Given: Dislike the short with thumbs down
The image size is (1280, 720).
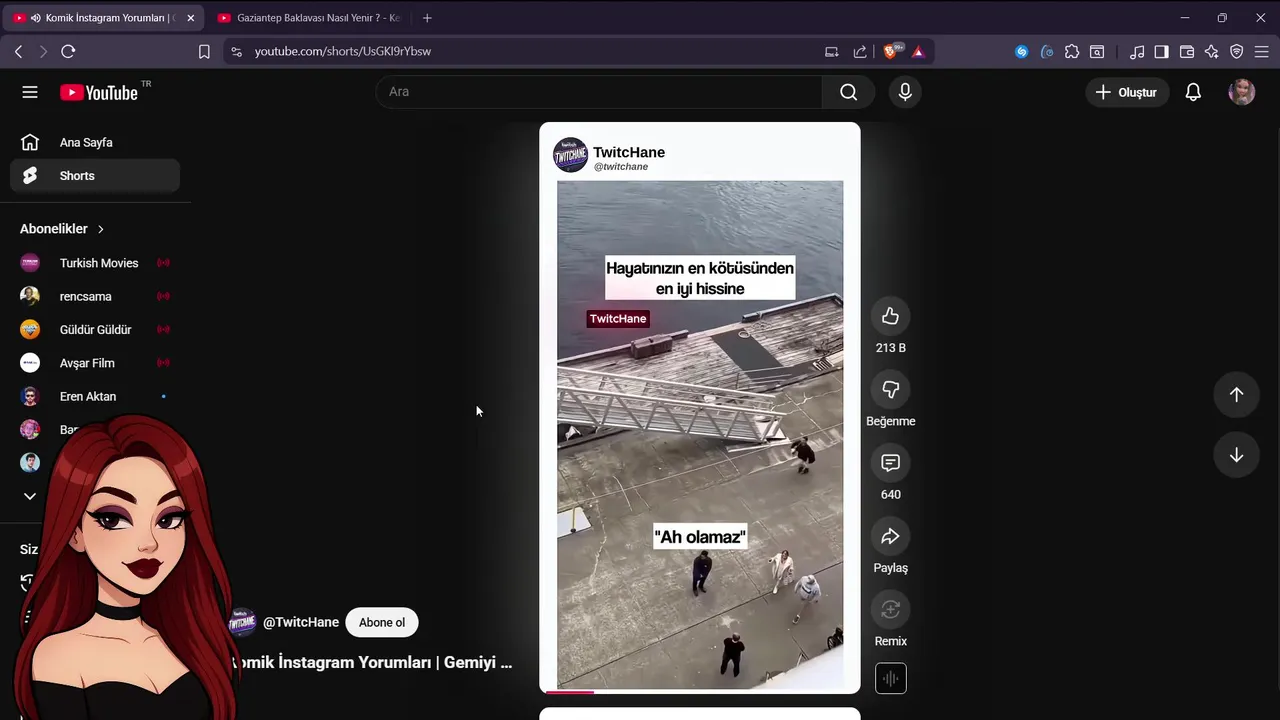Looking at the screenshot, I should pyautogui.click(x=890, y=389).
